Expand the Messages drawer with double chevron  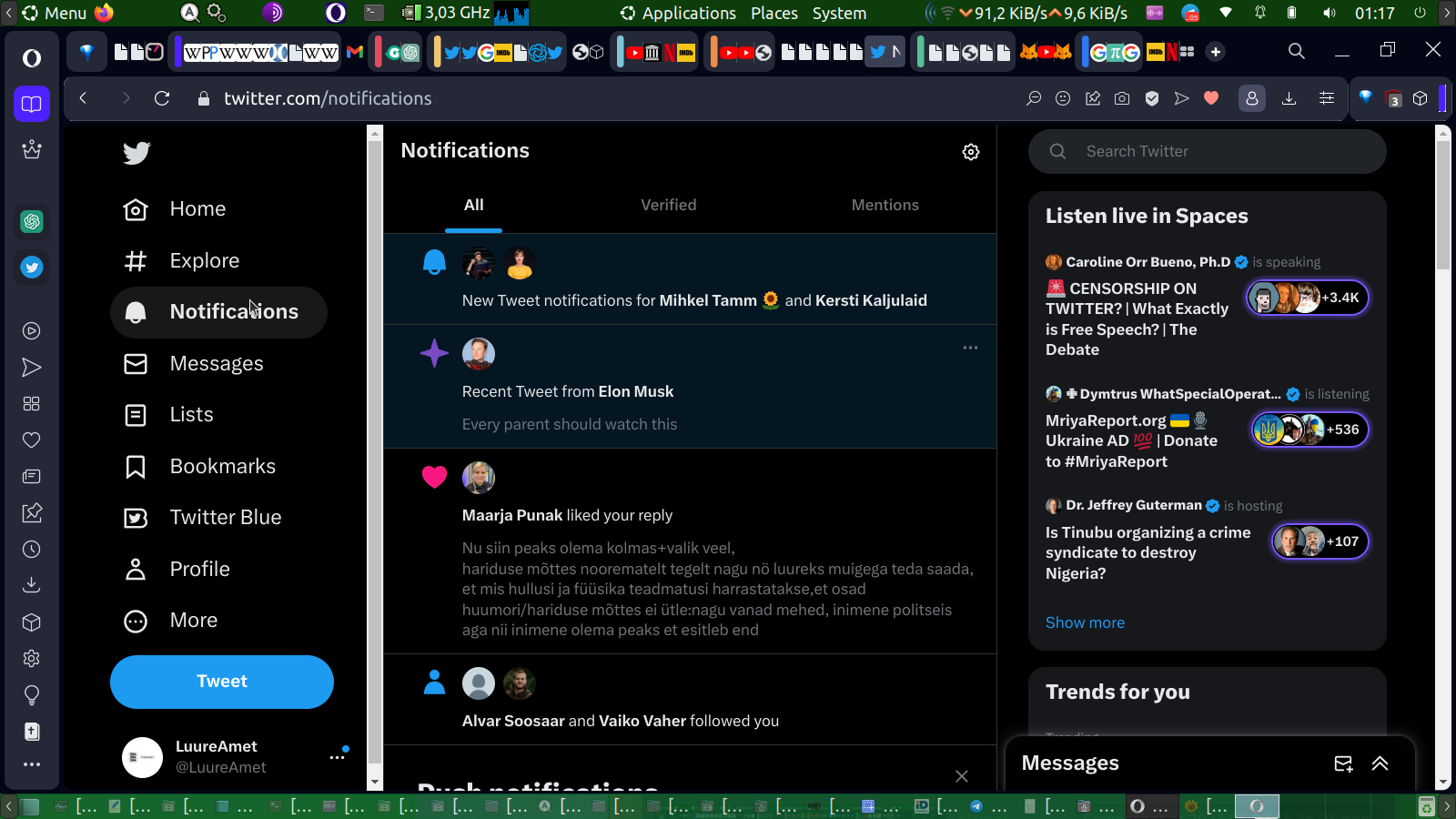(x=1380, y=763)
